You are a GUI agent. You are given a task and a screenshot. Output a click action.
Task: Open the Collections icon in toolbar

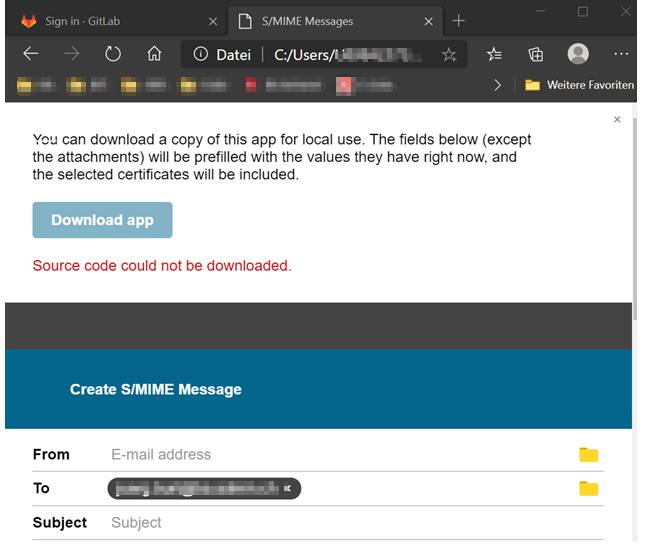click(536, 54)
